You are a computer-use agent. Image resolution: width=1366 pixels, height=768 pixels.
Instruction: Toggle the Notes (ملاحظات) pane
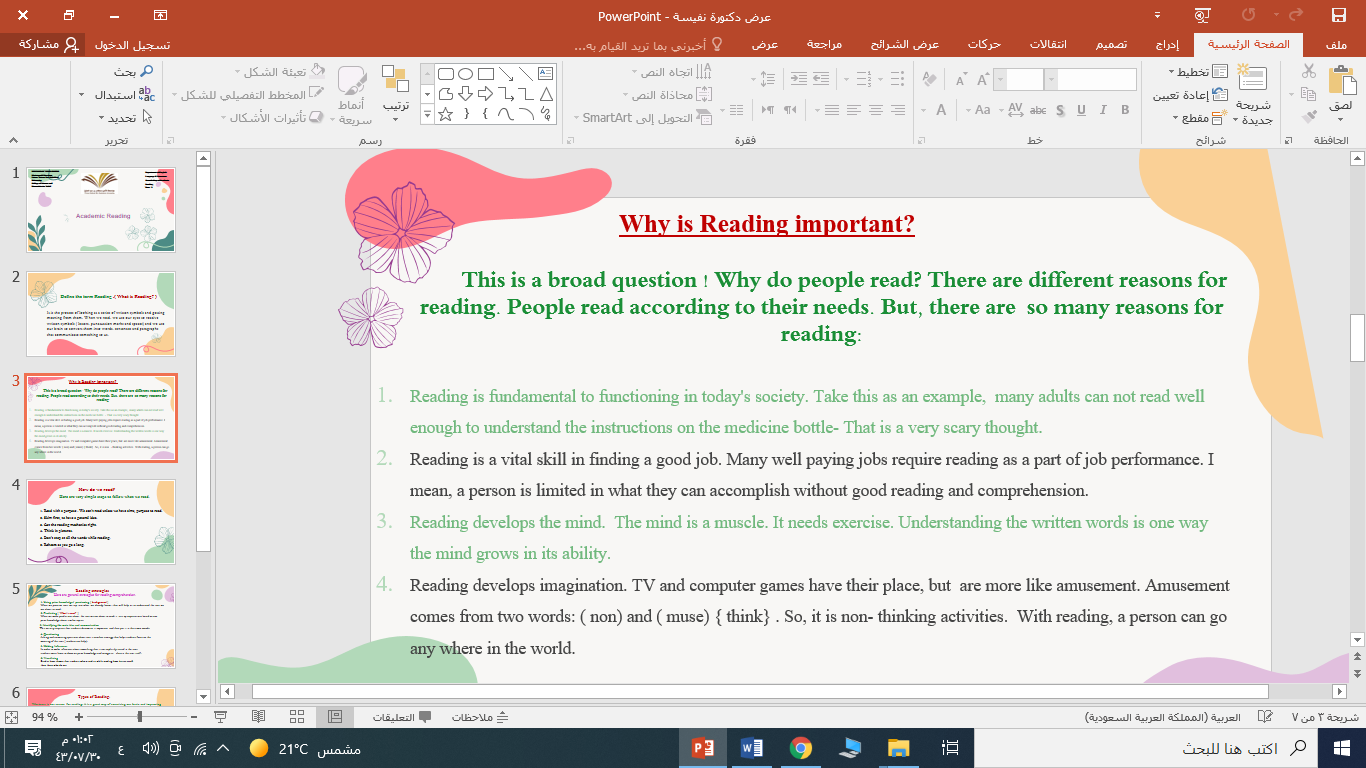tap(481, 717)
